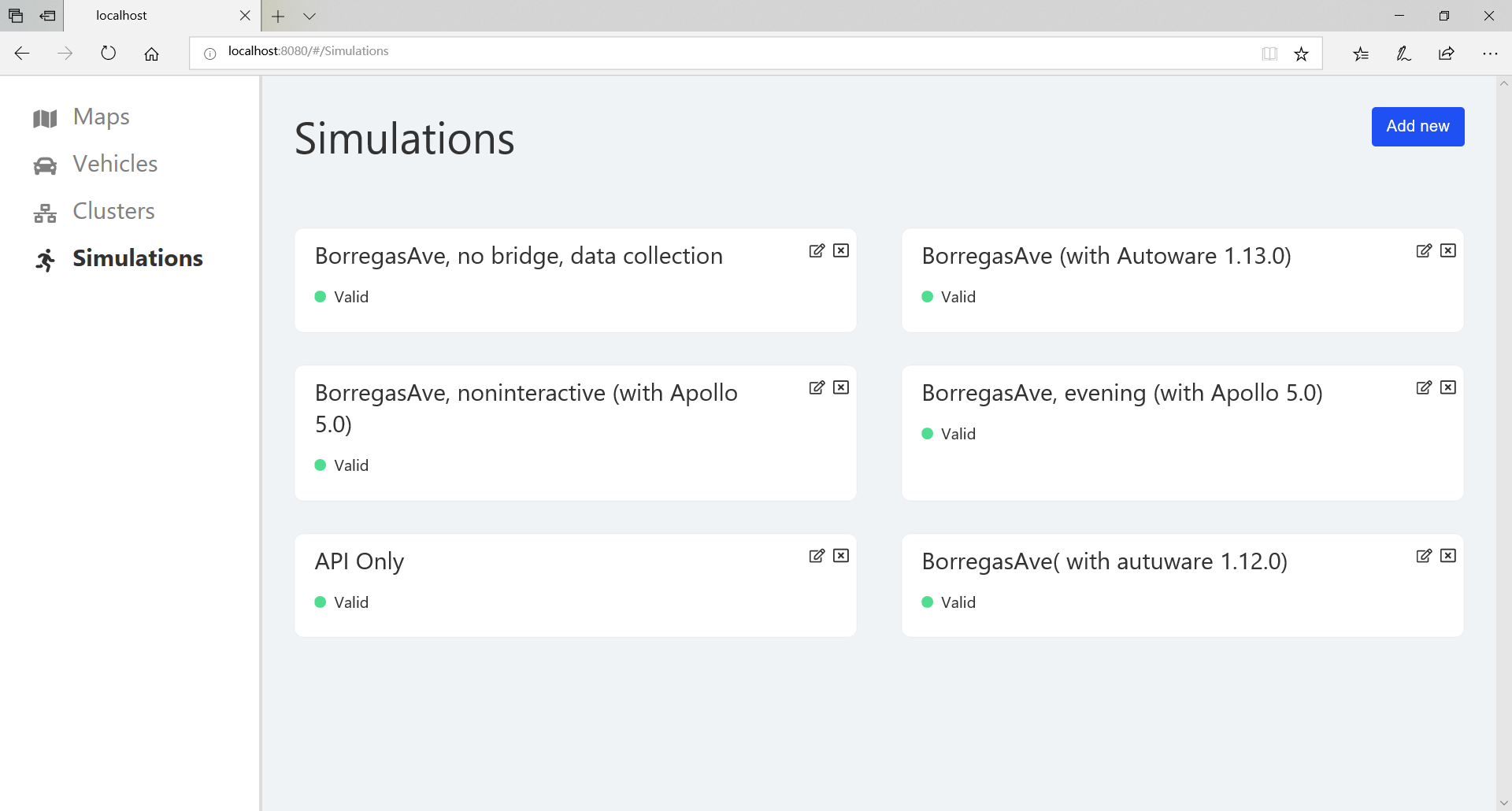Open the browser tab list dropdown

click(309, 16)
